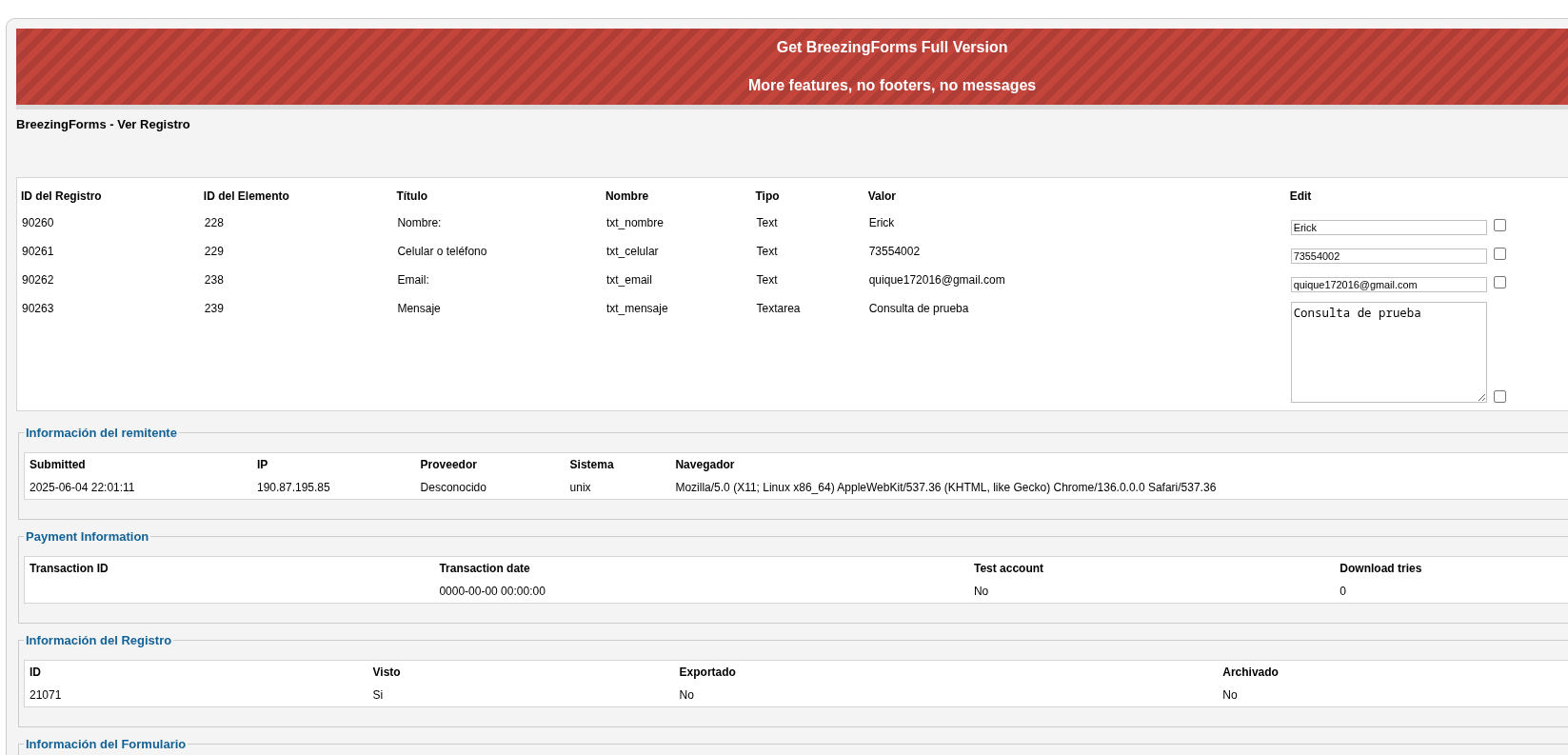The height and width of the screenshot is (755, 1568).
Task: Tick the edit checkbox for Erick row
Action: point(1499,226)
